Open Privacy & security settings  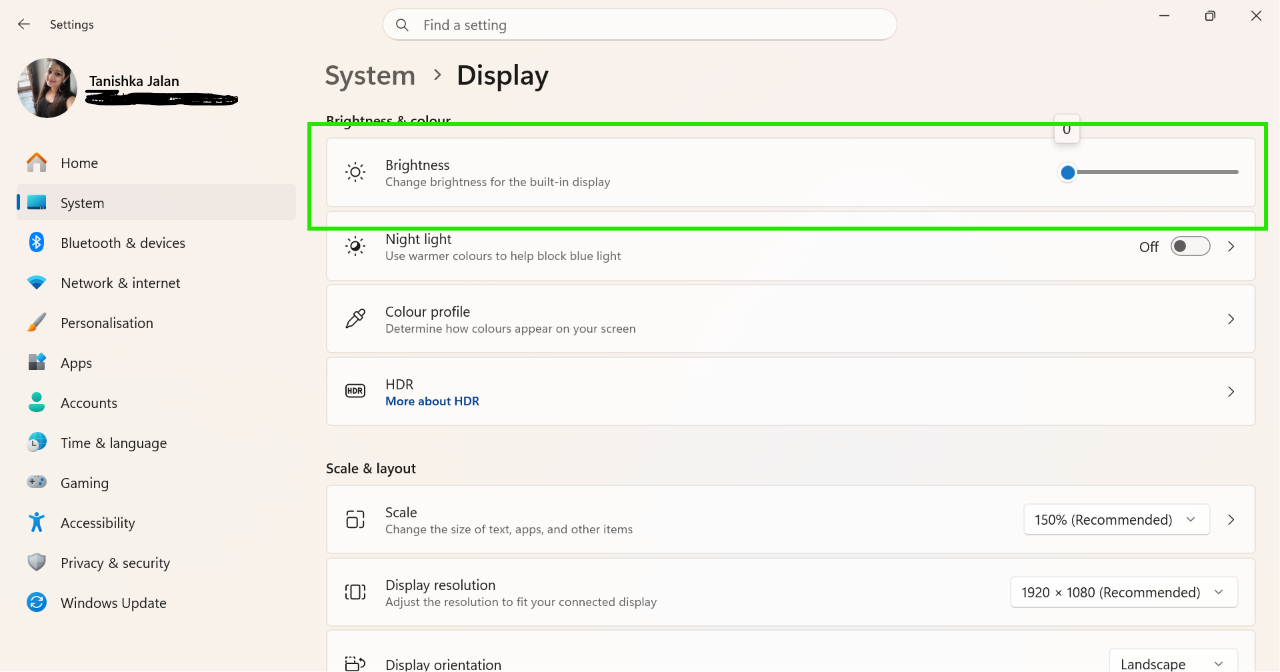(x=157, y=563)
